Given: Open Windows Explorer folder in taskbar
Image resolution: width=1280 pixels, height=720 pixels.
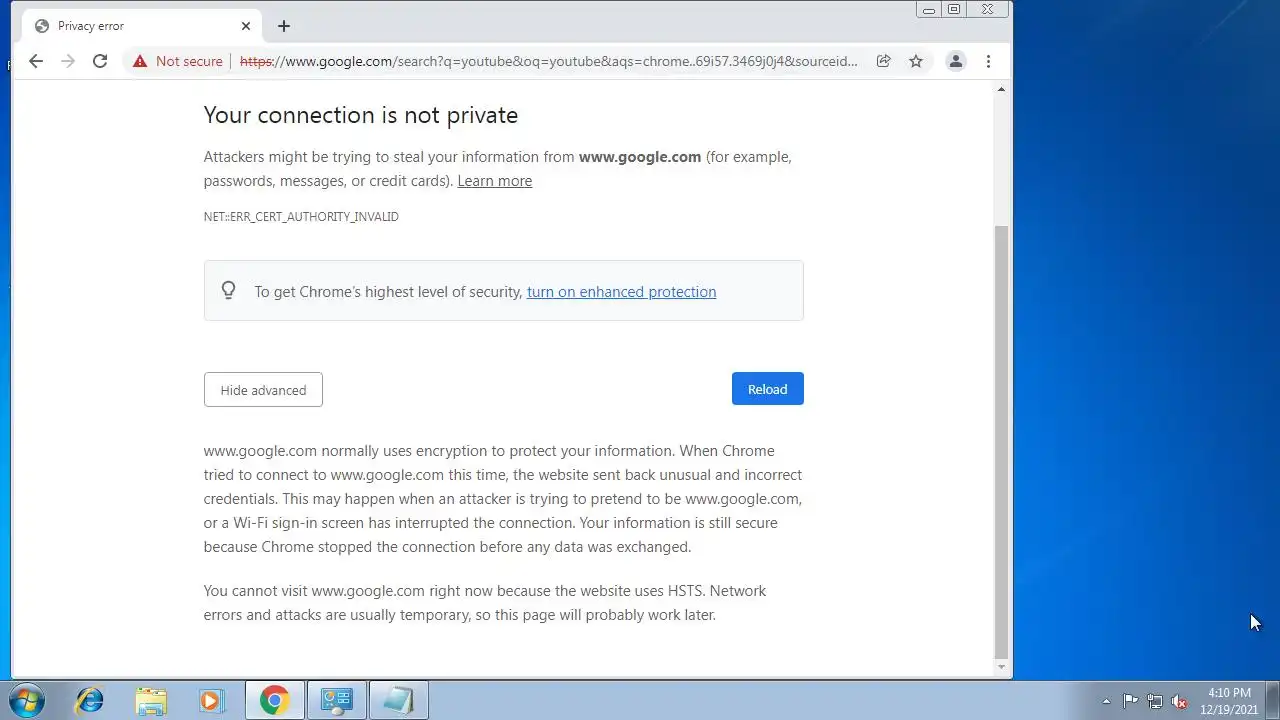Looking at the screenshot, I should pos(151,700).
